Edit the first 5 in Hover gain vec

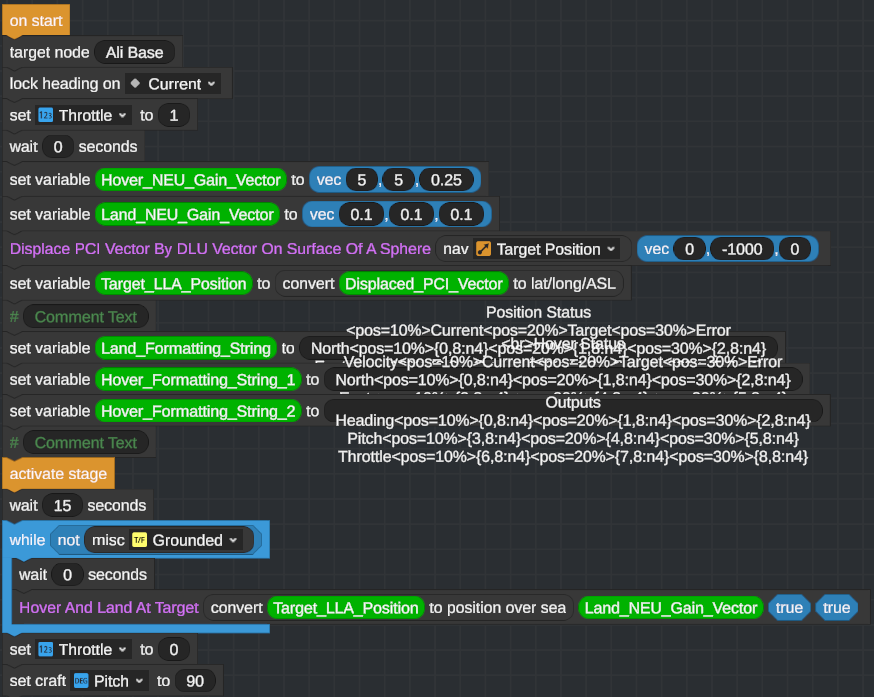pyautogui.click(x=361, y=180)
